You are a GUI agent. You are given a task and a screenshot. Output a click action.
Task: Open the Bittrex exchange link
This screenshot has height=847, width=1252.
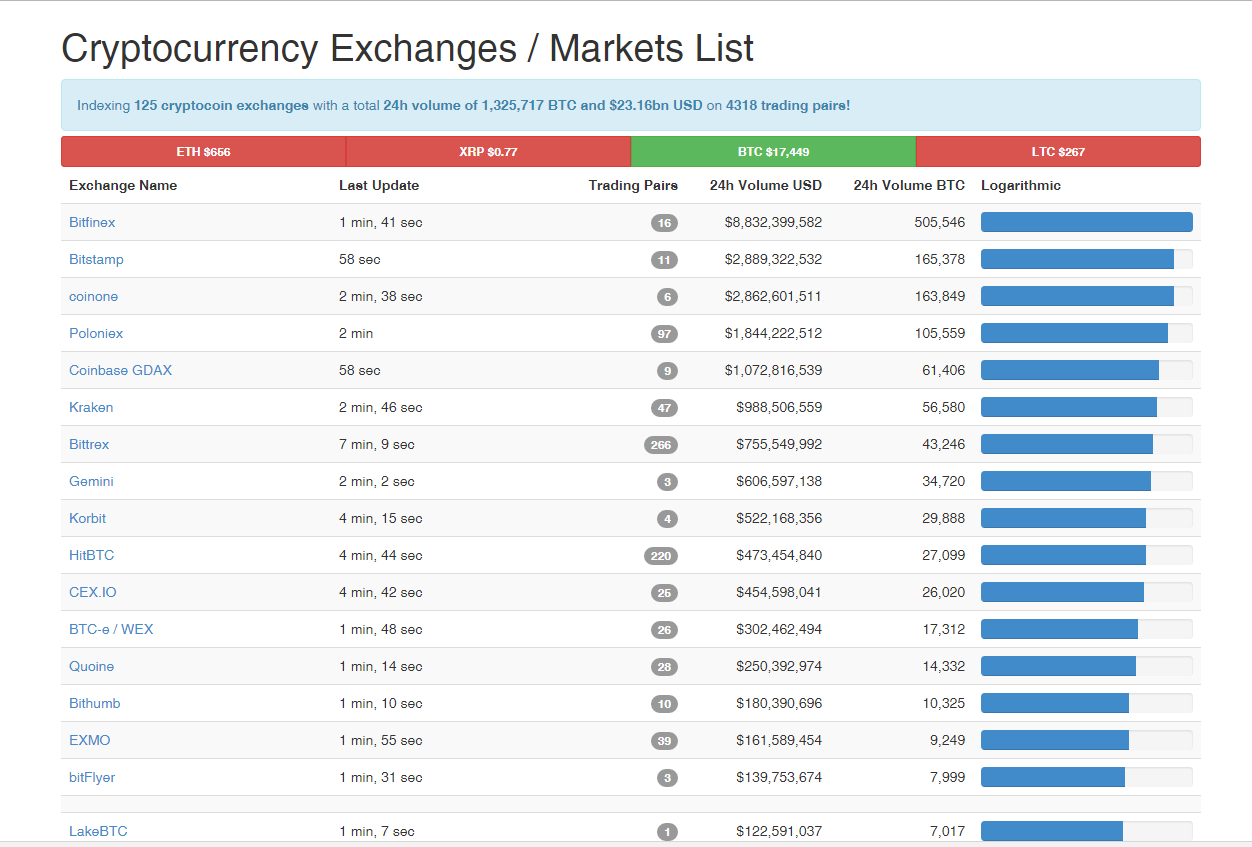coord(89,444)
